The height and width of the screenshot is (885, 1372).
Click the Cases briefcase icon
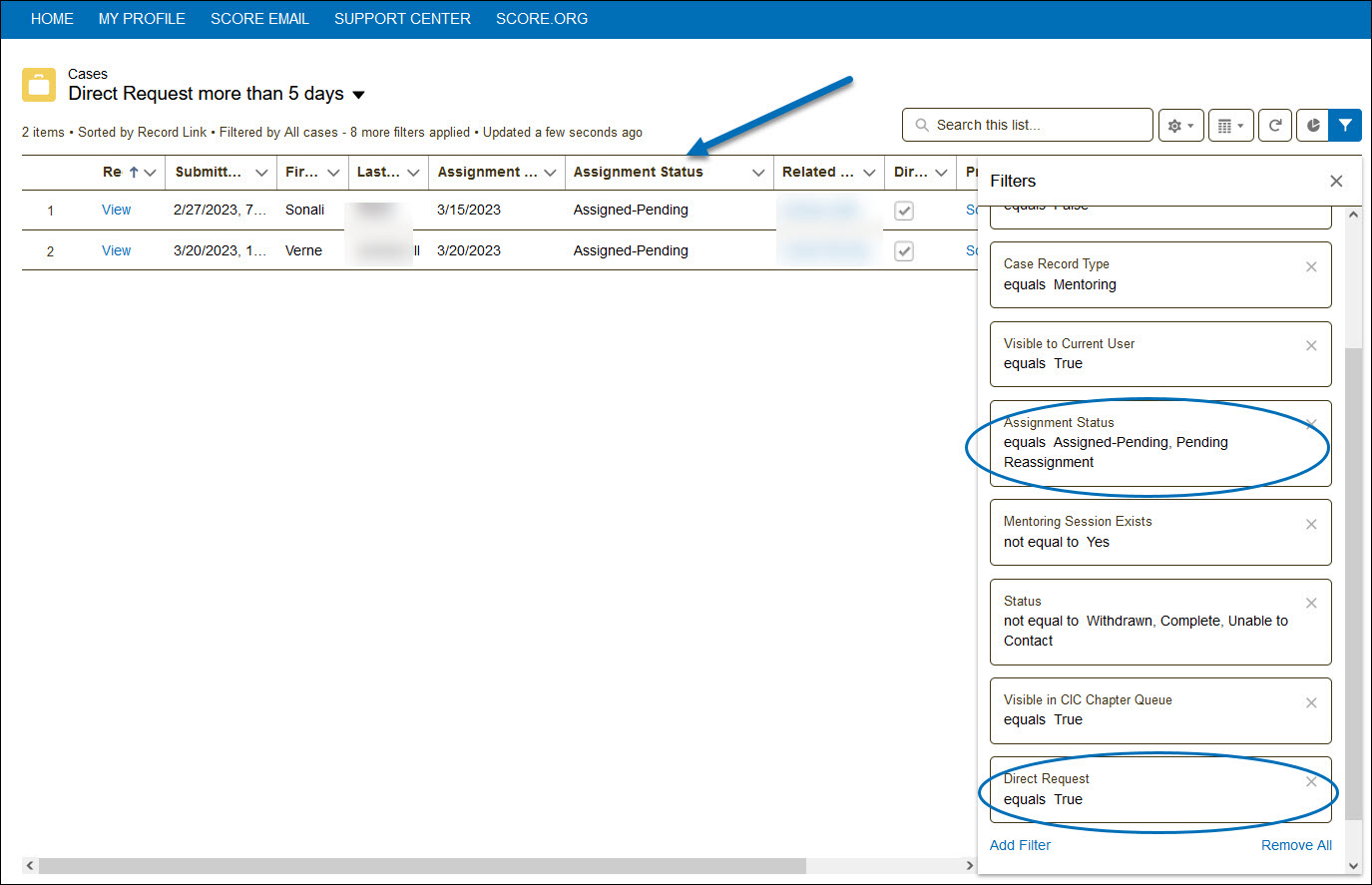pyautogui.click(x=39, y=85)
